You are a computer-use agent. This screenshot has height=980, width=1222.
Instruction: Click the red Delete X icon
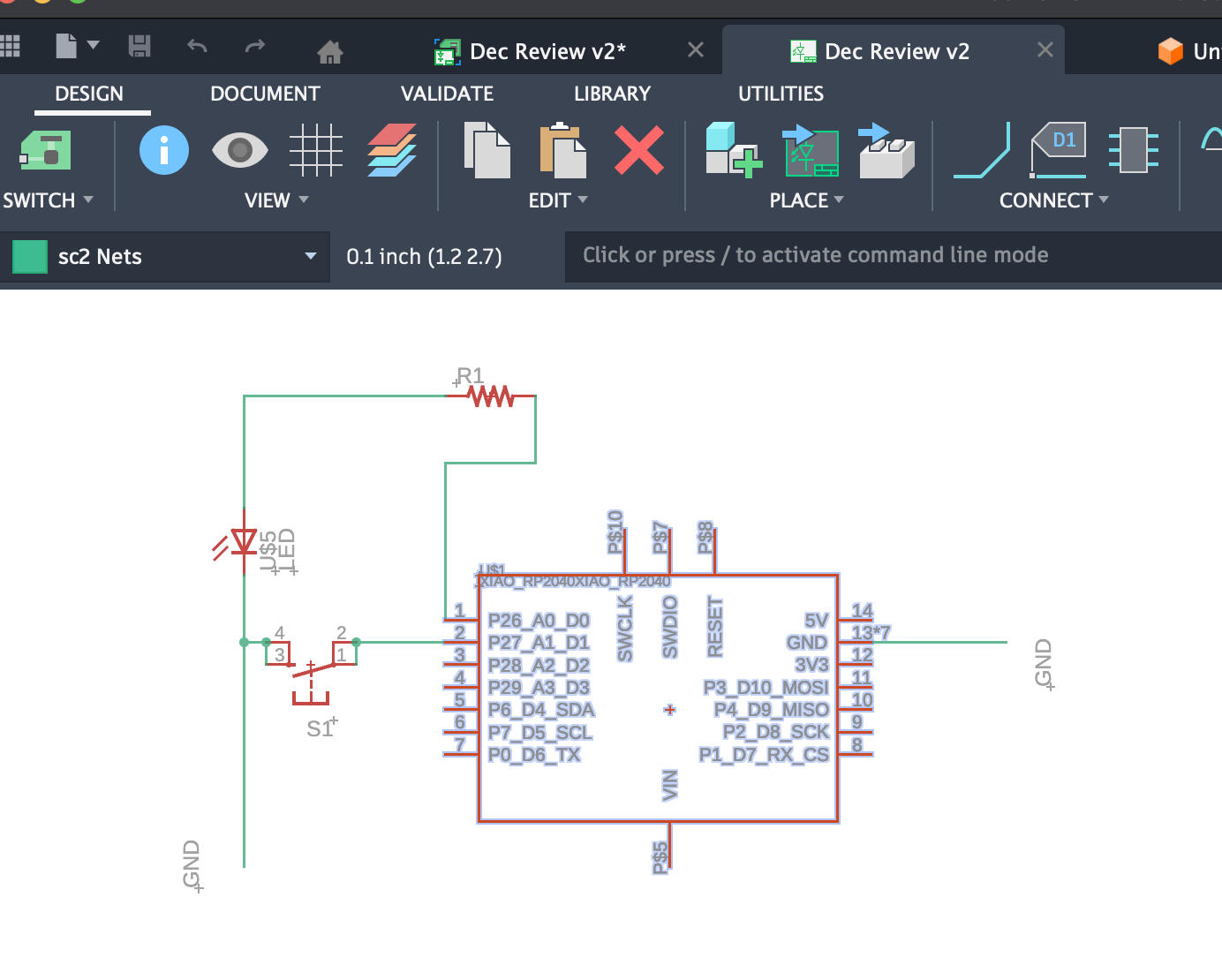click(639, 150)
